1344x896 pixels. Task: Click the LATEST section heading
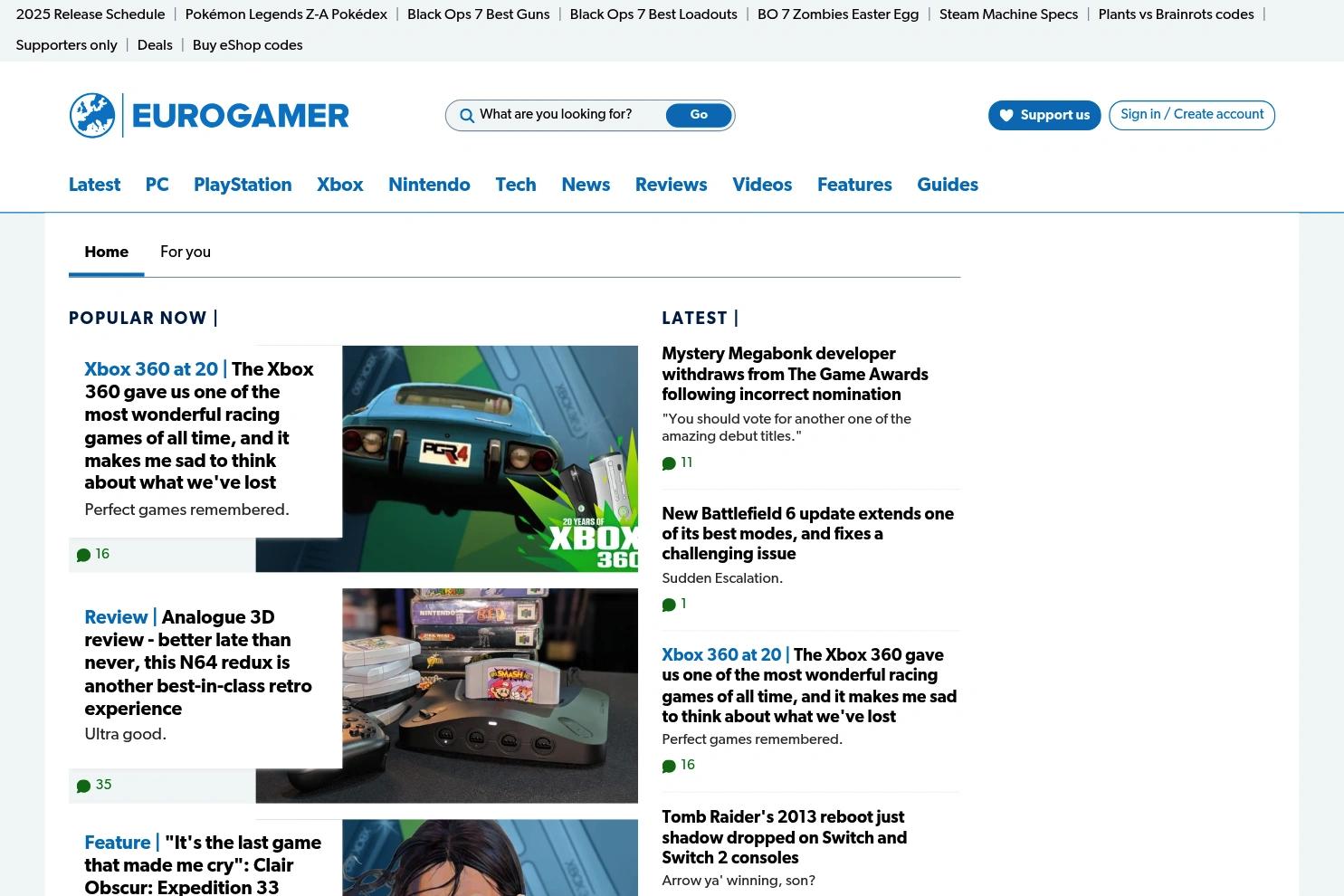pyautogui.click(x=700, y=319)
